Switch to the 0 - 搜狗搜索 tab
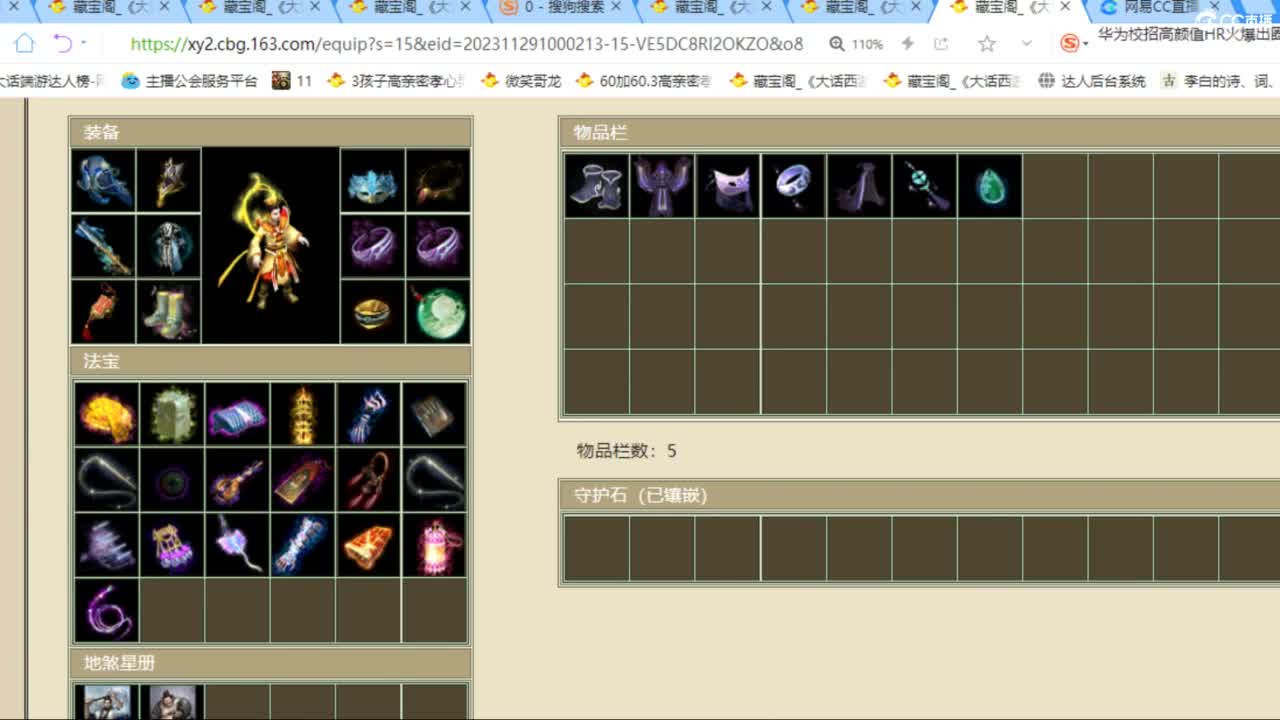The image size is (1280, 720). tap(563, 8)
